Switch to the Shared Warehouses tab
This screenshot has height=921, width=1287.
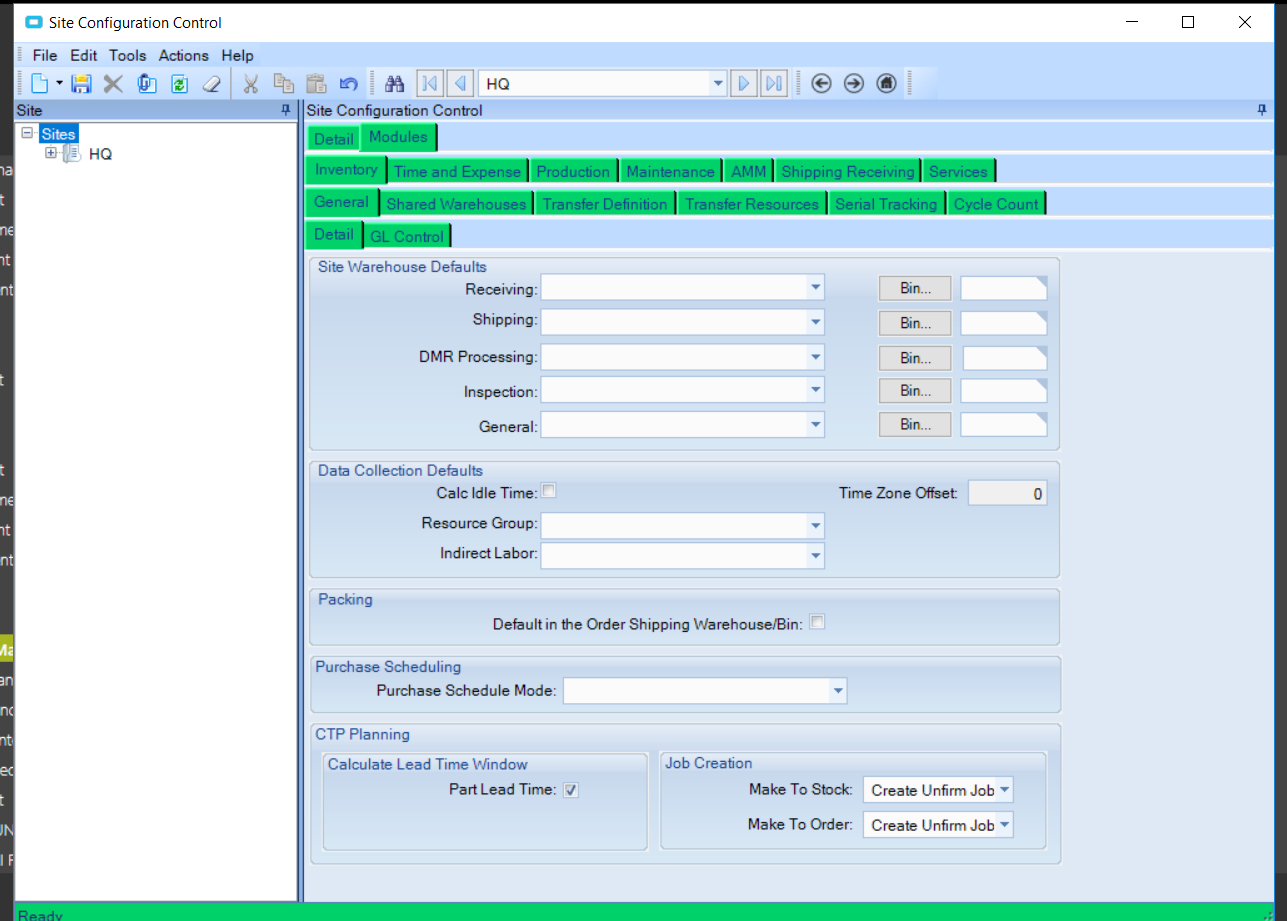click(456, 204)
